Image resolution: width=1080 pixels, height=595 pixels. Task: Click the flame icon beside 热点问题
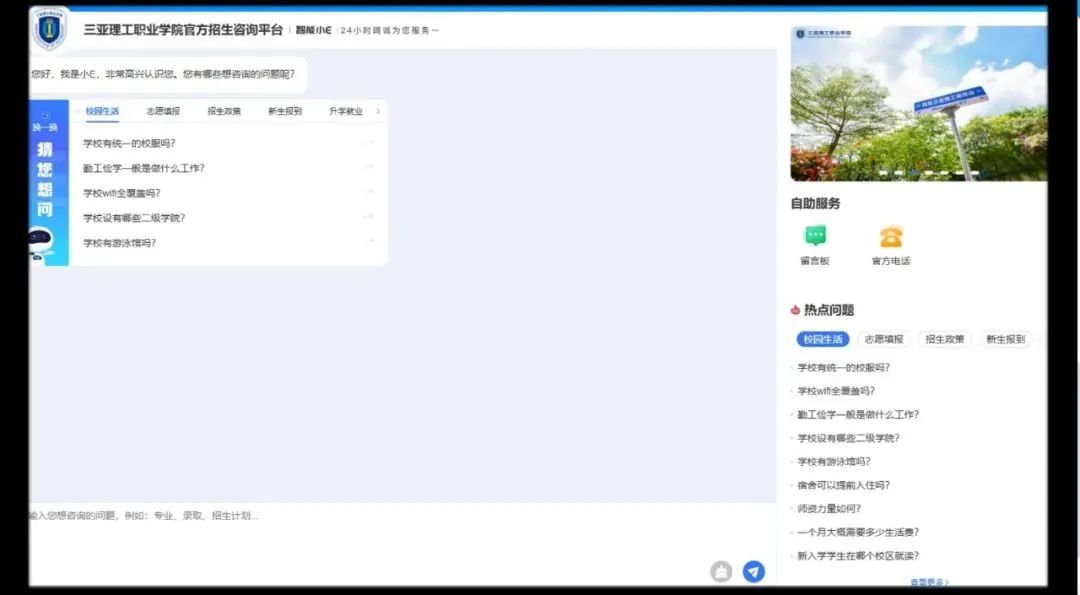[x=796, y=310]
